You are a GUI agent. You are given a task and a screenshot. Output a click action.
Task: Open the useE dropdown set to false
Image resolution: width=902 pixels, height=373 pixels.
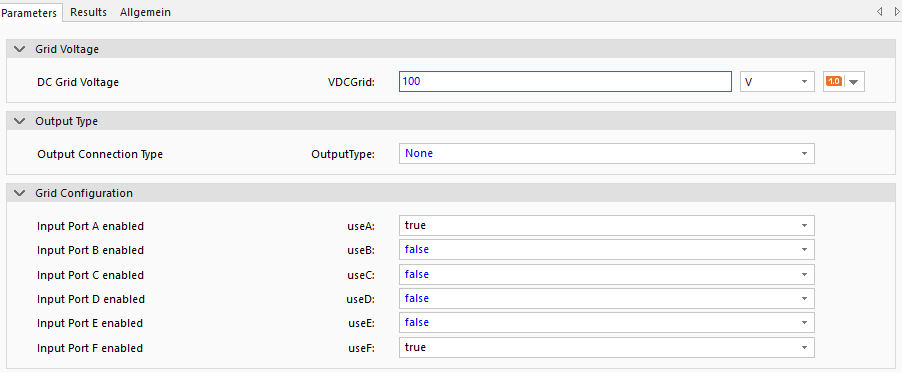click(606, 323)
